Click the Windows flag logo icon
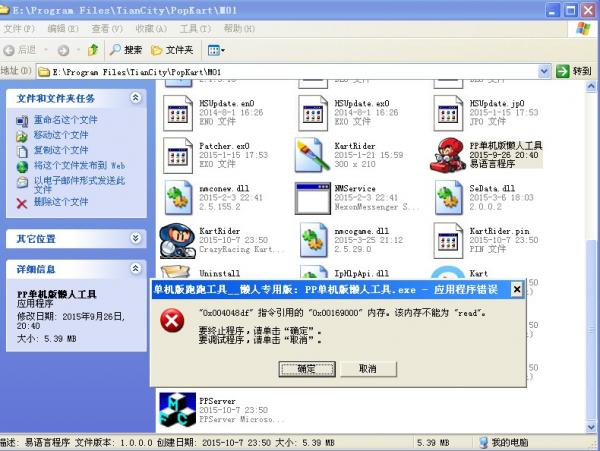 click(x=583, y=29)
